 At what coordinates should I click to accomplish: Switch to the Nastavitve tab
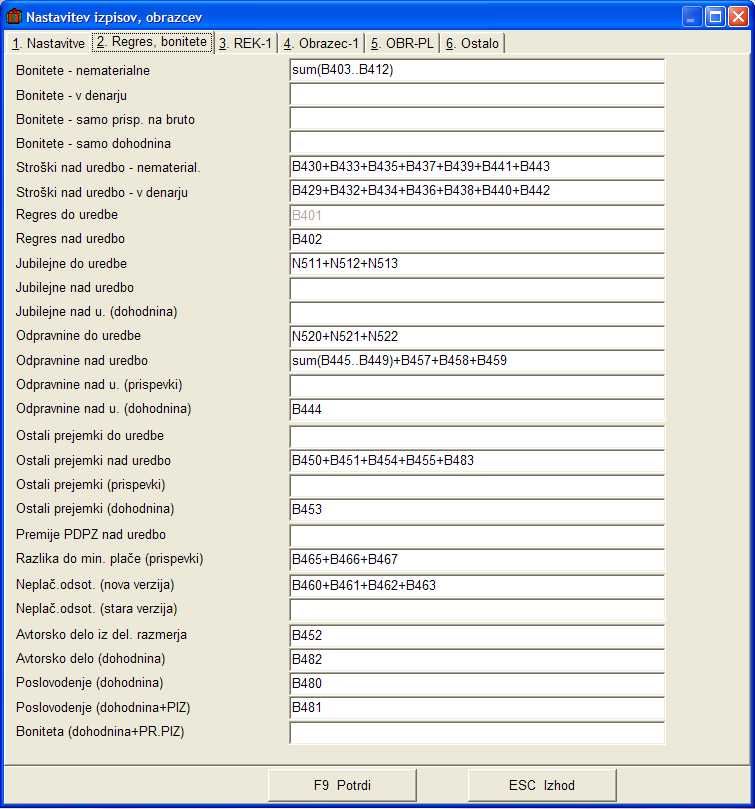(48, 43)
